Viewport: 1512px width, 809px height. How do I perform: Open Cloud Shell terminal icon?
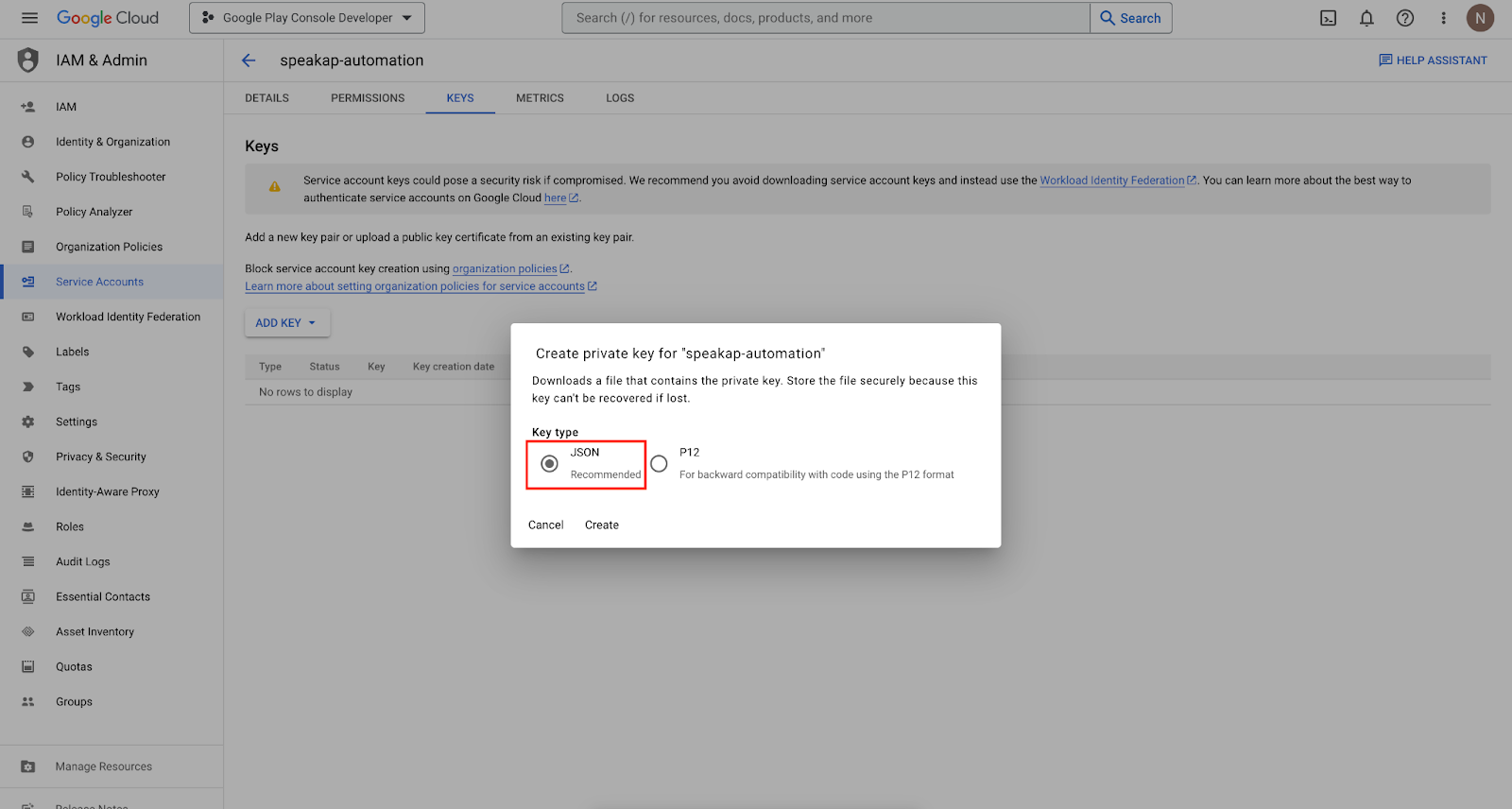click(x=1328, y=18)
